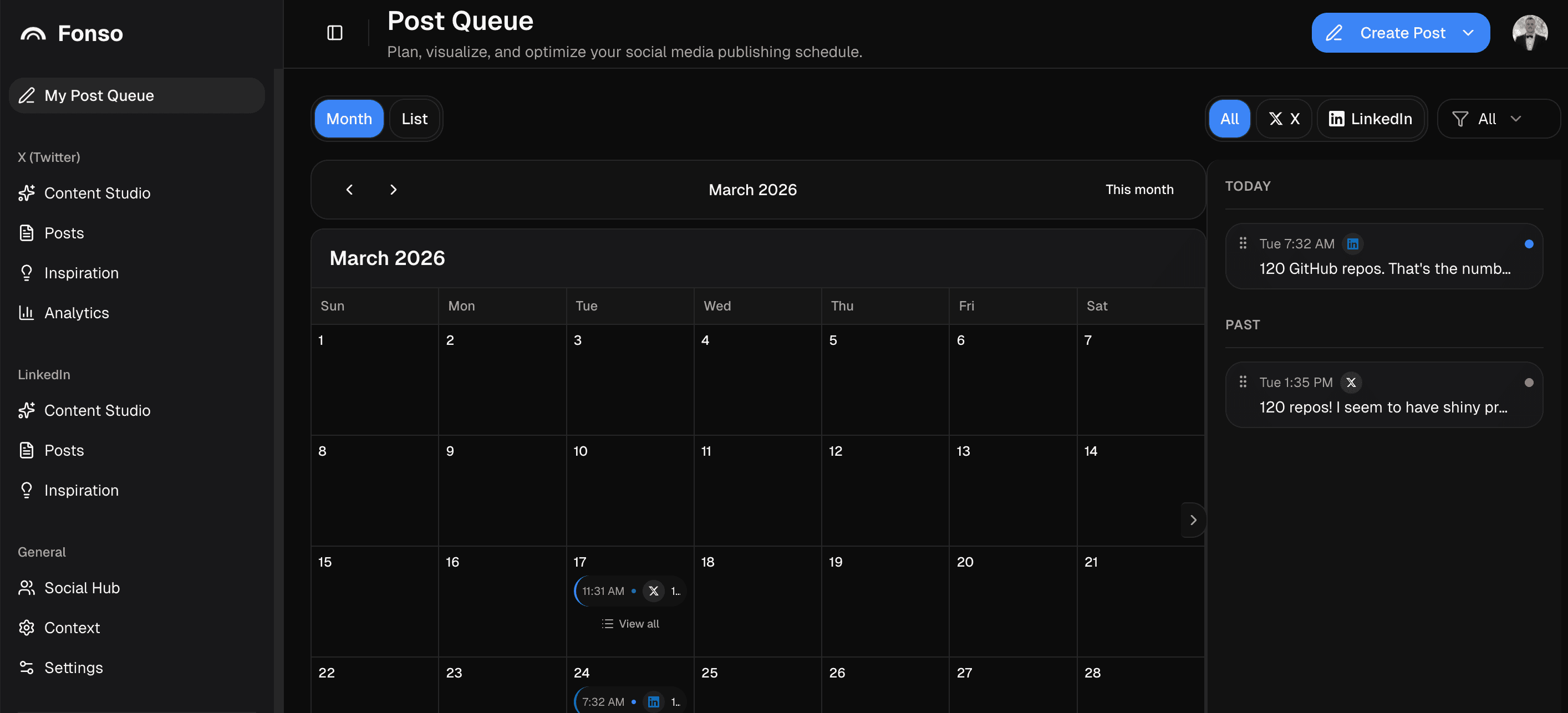
Task: Go to previous month
Action: (x=349, y=190)
